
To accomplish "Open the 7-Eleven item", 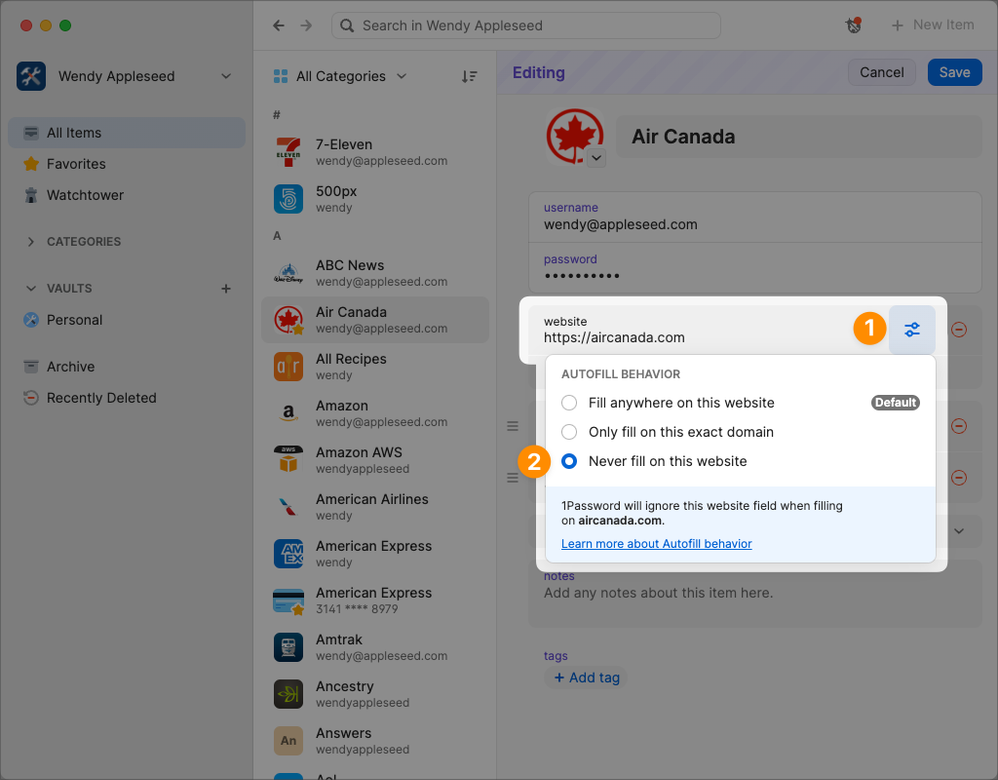I will click(x=375, y=152).
